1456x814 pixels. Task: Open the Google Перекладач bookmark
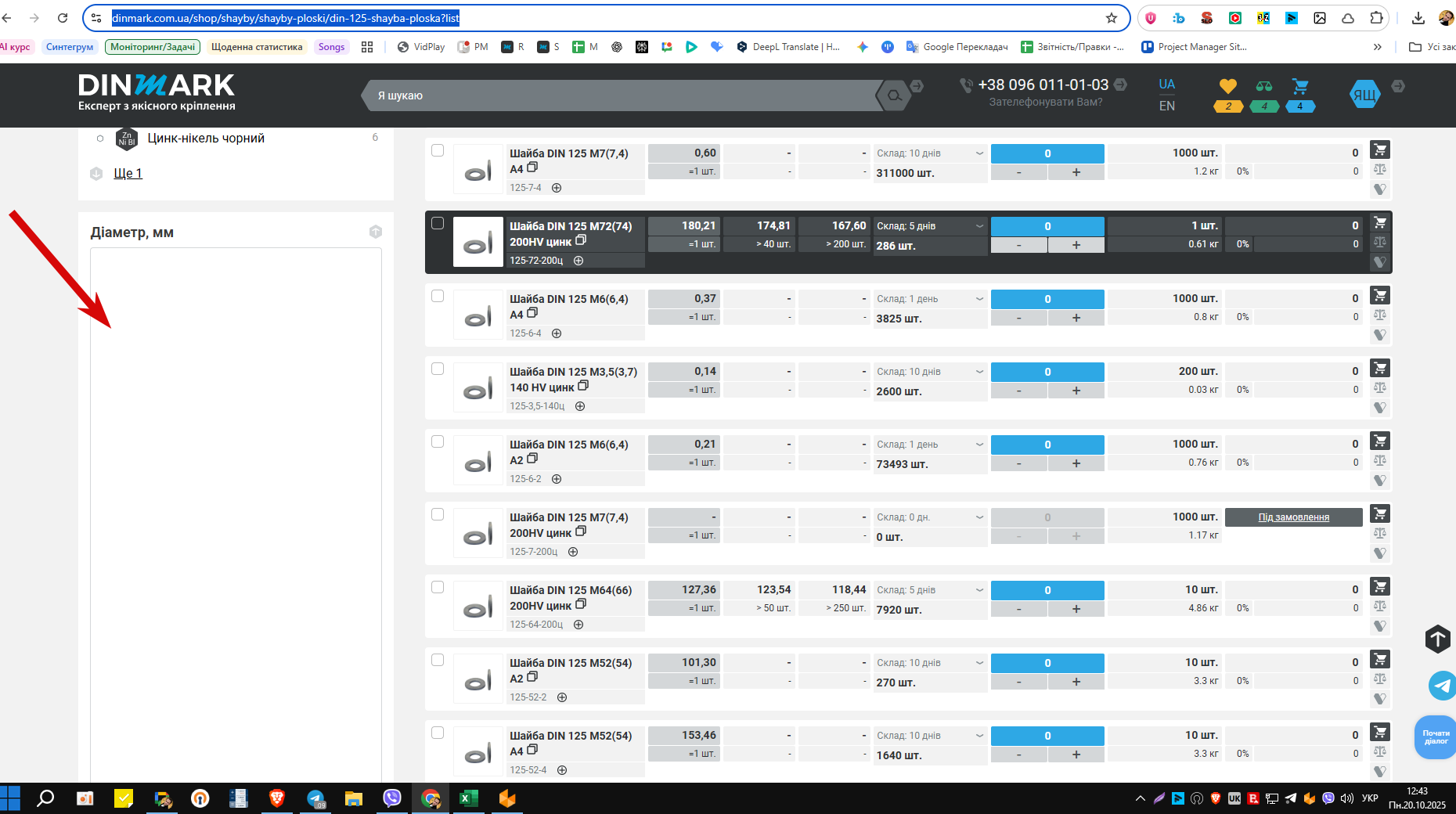click(957, 47)
